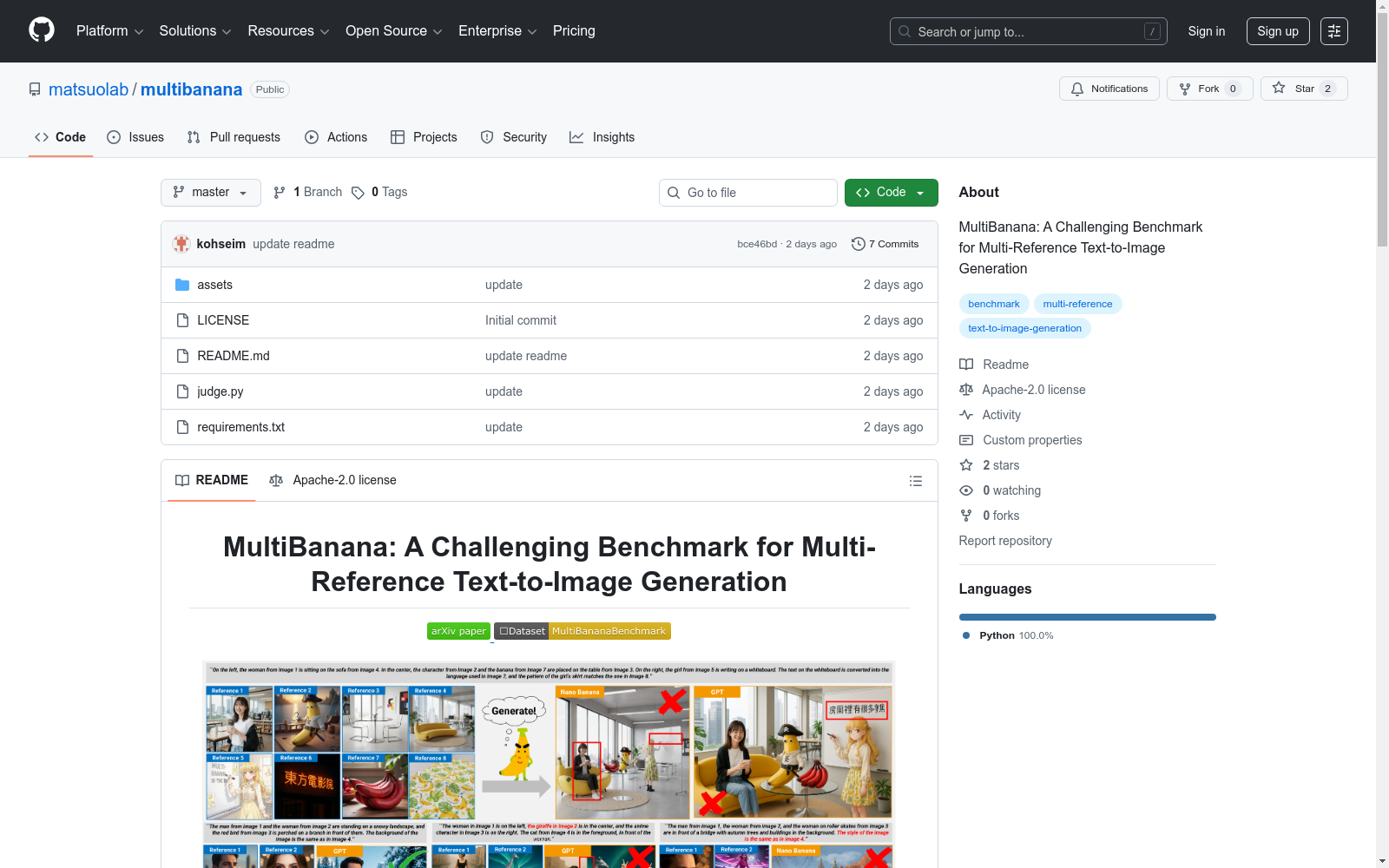Open the Projects tab
1389x868 pixels.
pyautogui.click(x=424, y=137)
